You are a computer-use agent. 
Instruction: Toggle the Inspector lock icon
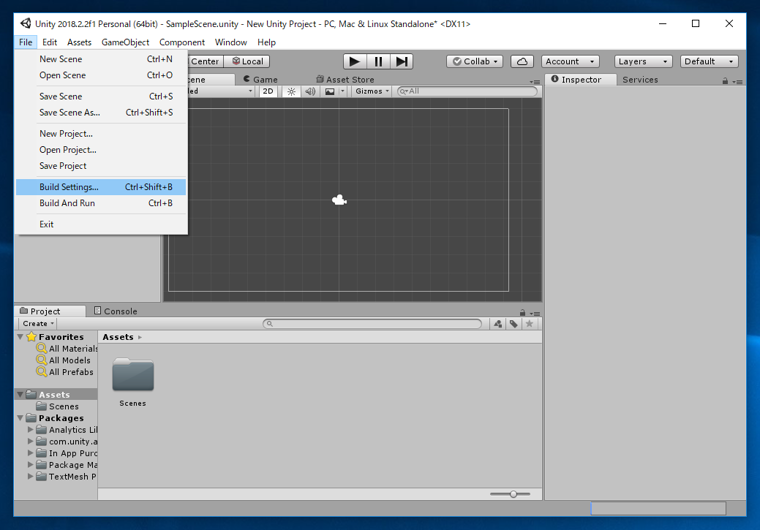pos(725,81)
